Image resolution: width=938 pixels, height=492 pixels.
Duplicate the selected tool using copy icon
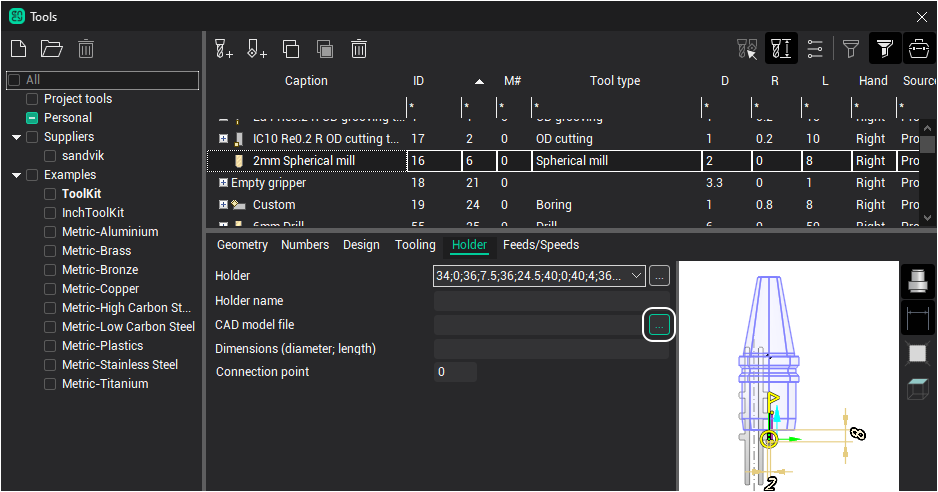pyautogui.click(x=291, y=48)
